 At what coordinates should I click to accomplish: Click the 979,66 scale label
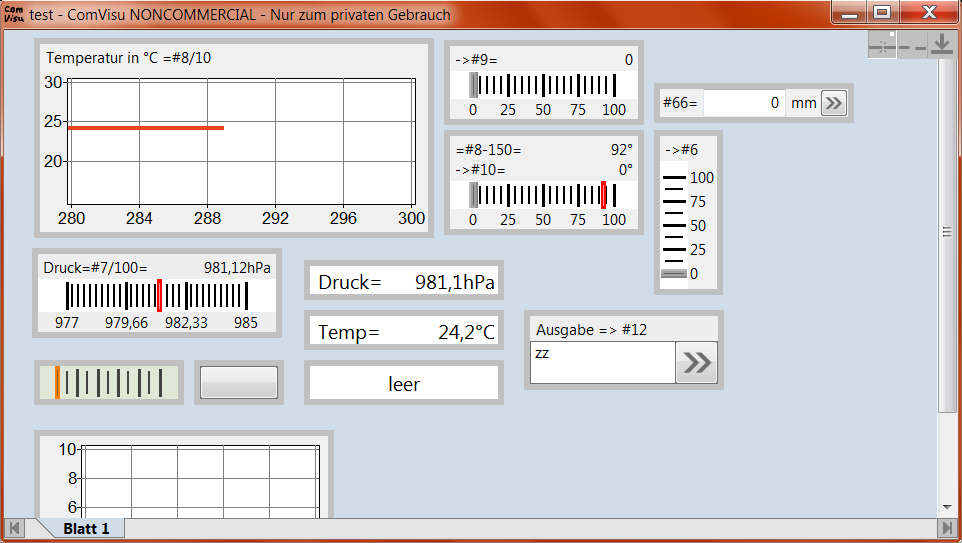pyautogui.click(x=126, y=323)
